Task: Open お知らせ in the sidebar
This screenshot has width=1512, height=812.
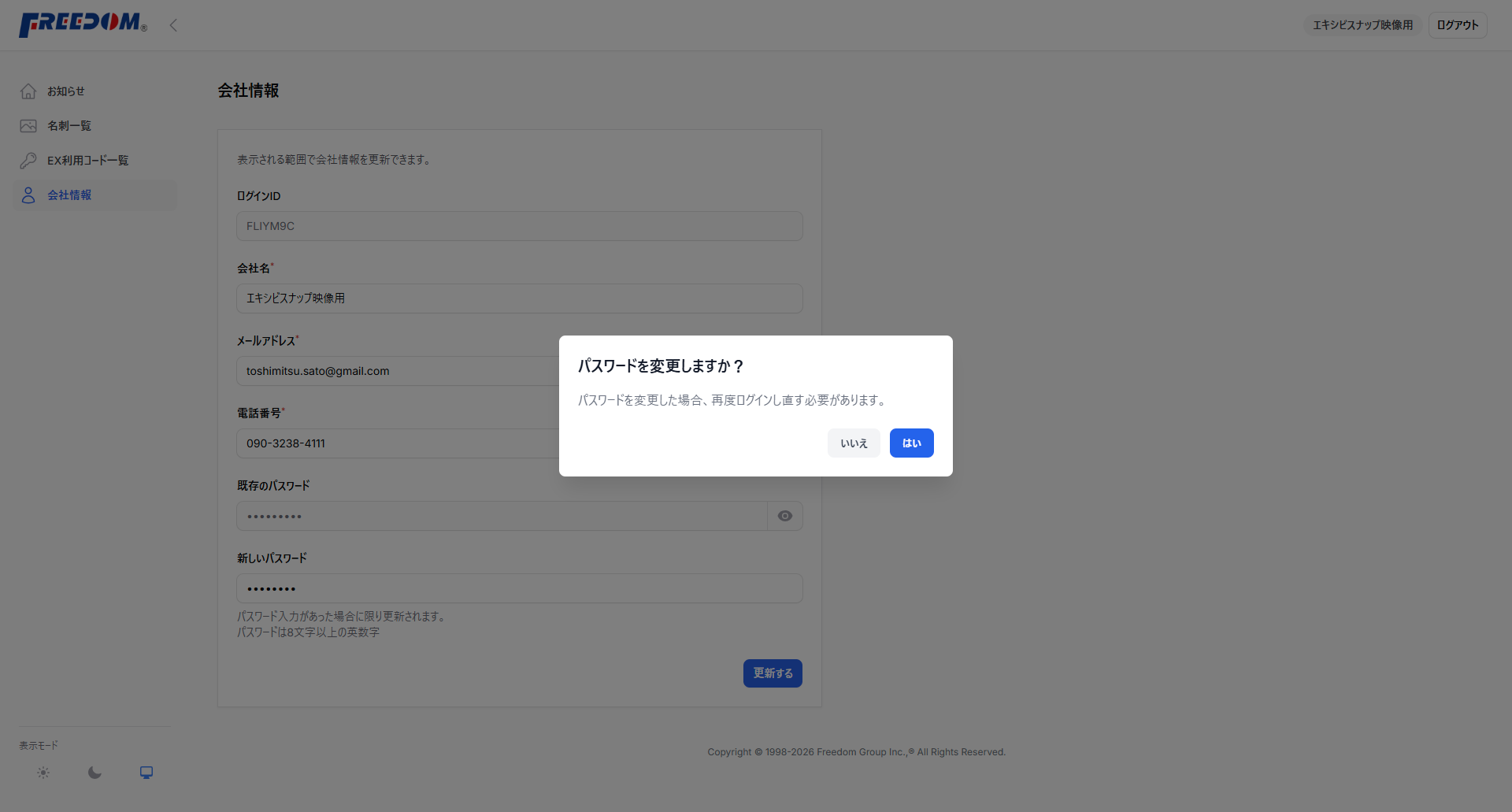Action: click(x=95, y=91)
